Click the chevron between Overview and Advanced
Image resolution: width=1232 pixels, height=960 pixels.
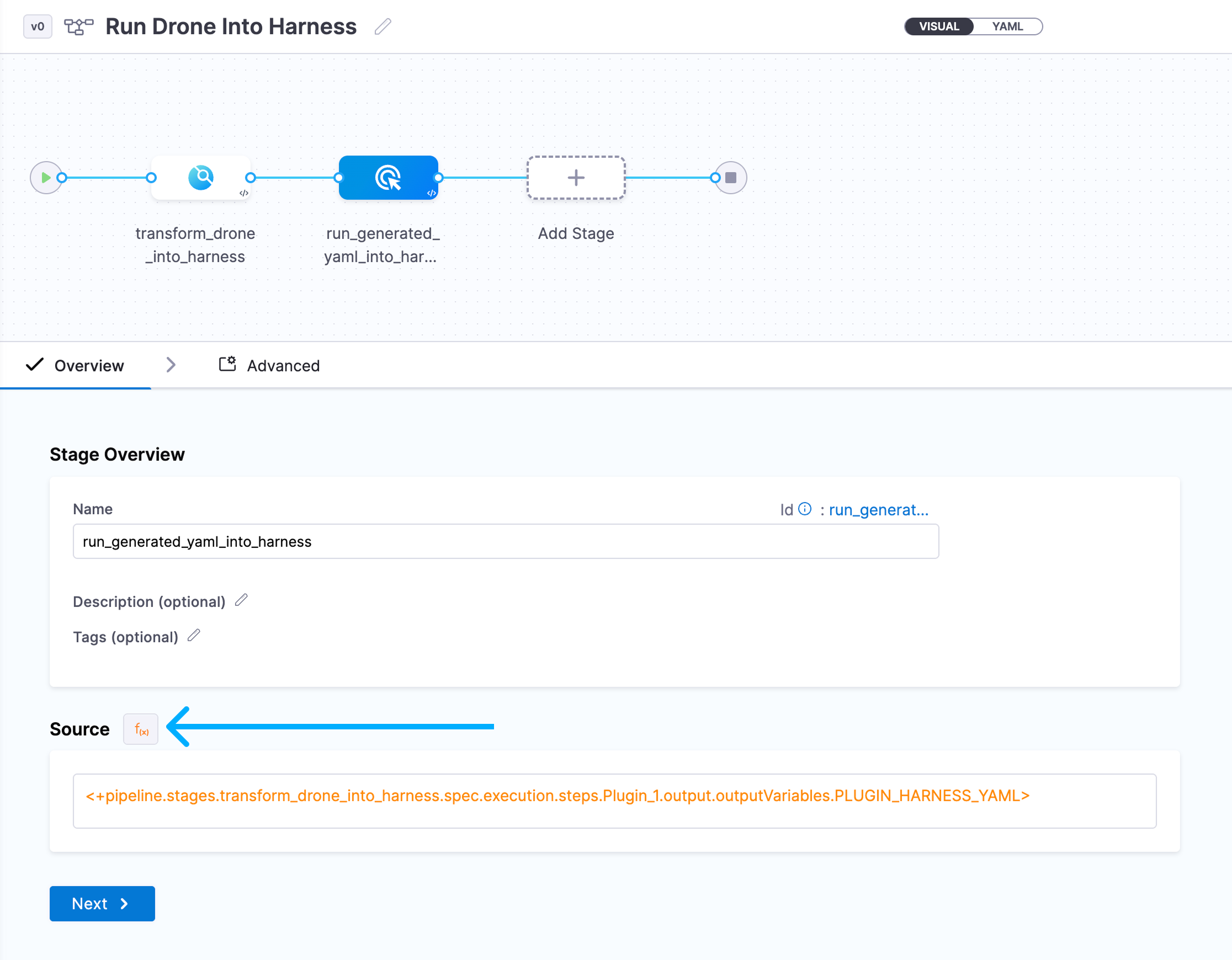point(171,365)
